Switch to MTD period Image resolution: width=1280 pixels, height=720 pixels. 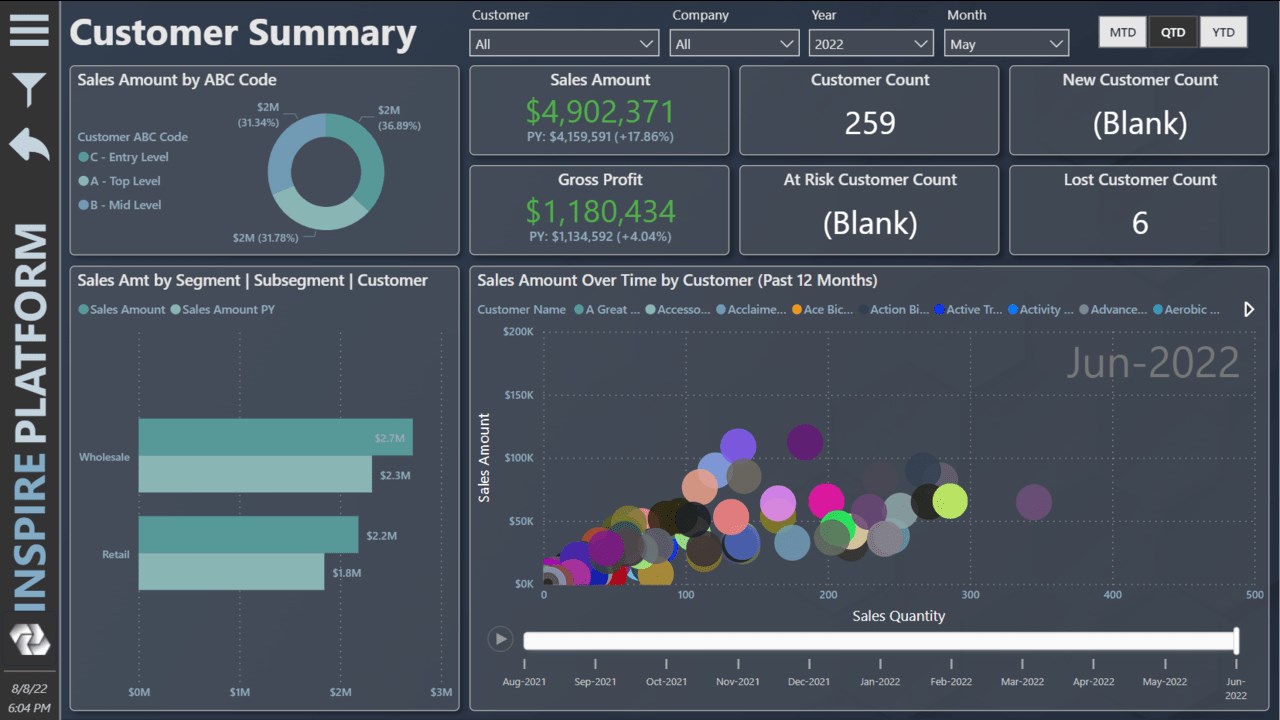(1123, 32)
